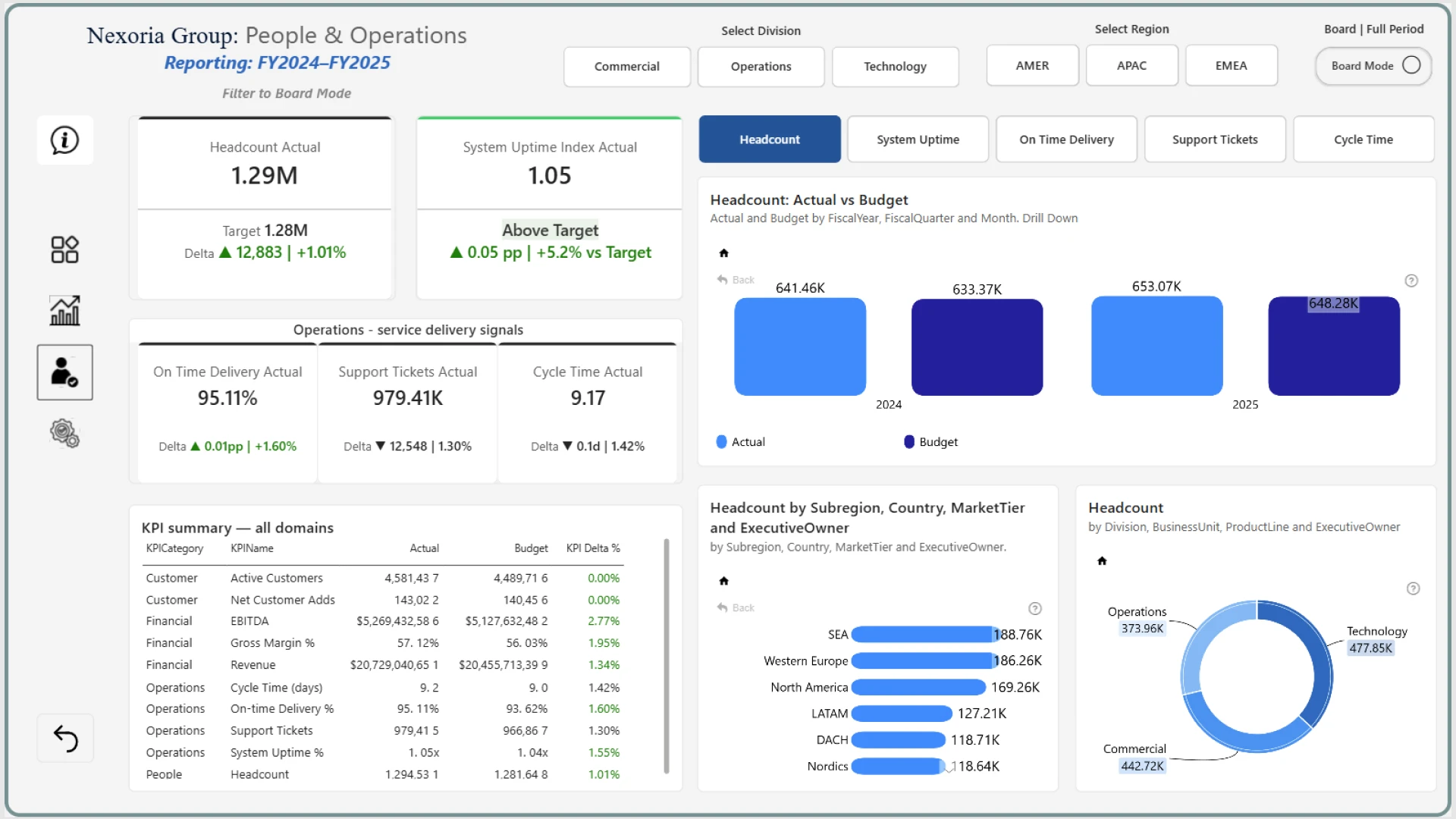Switch to the Cycle Time tab
This screenshot has width=1456, height=819.
click(1363, 140)
